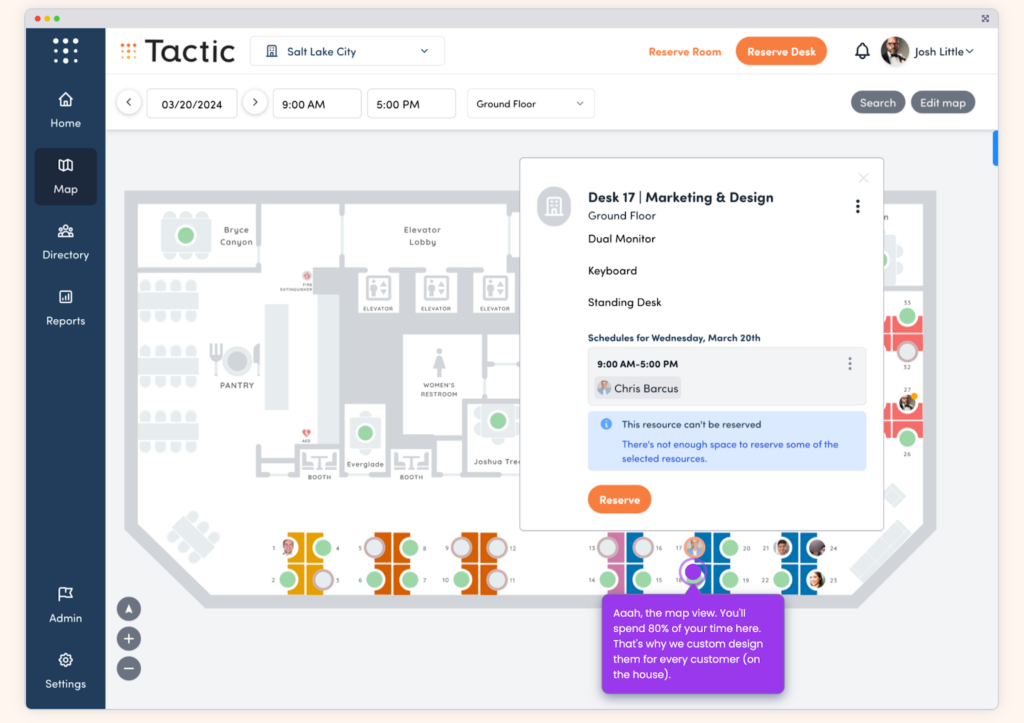Click the fullscreen expand icon in title bar
The height and width of the screenshot is (723, 1024).
(985, 18)
